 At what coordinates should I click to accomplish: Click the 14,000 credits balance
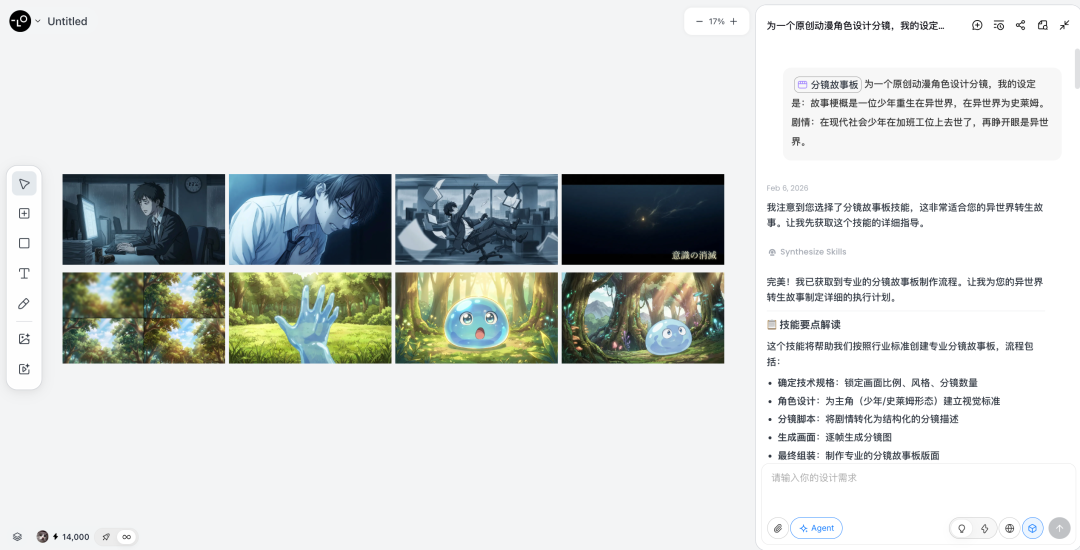[72, 537]
